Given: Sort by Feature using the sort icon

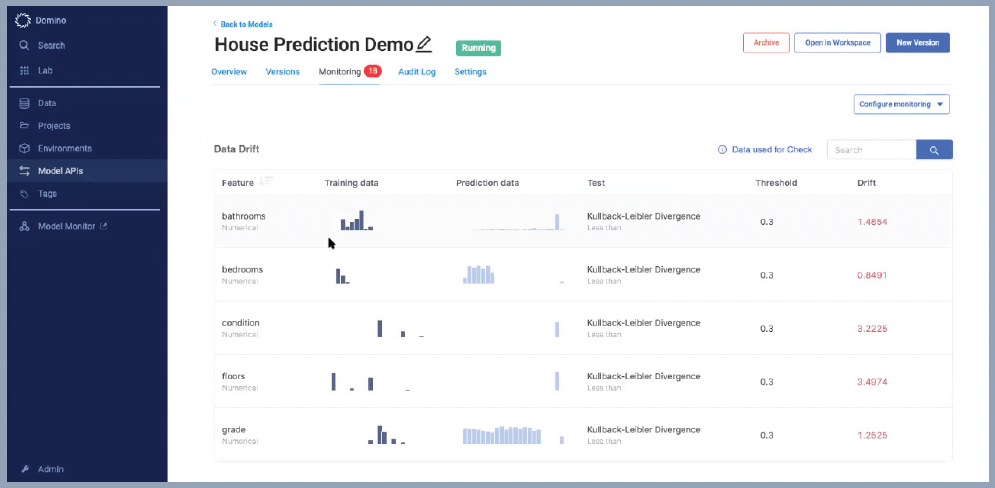Looking at the screenshot, I should click(266, 181).
